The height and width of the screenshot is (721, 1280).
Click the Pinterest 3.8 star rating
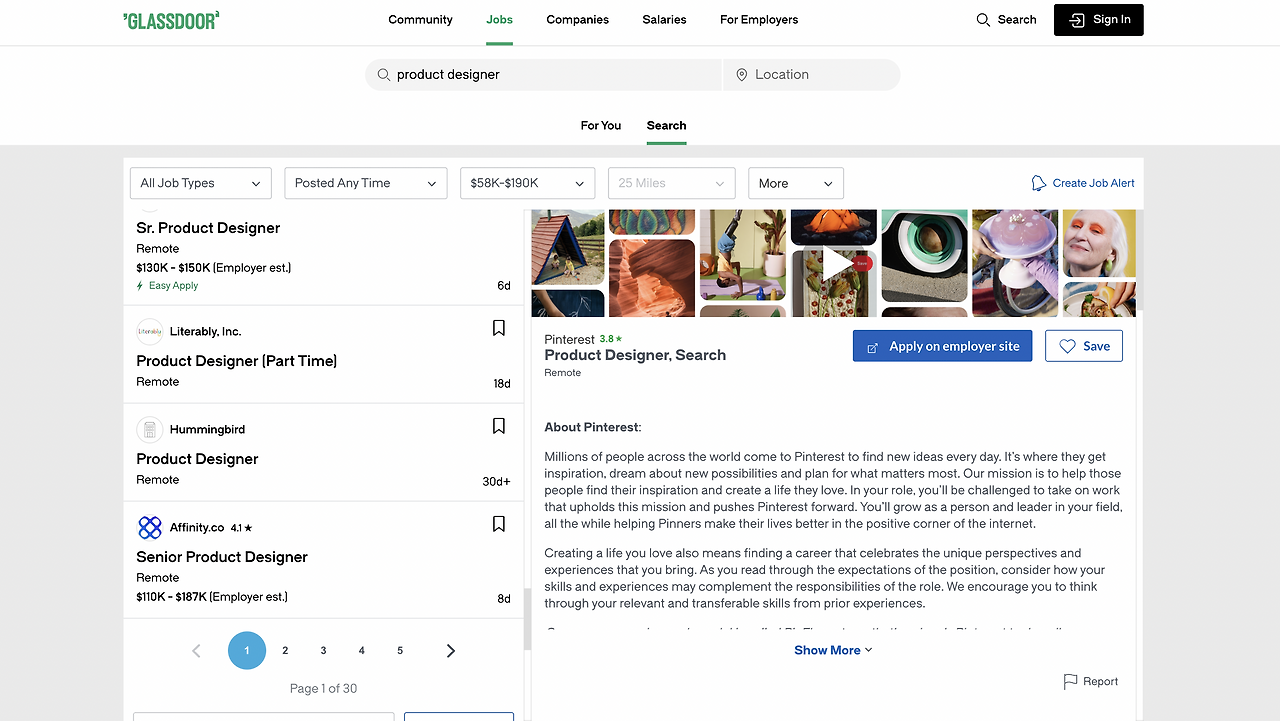[x=611, y=339]
